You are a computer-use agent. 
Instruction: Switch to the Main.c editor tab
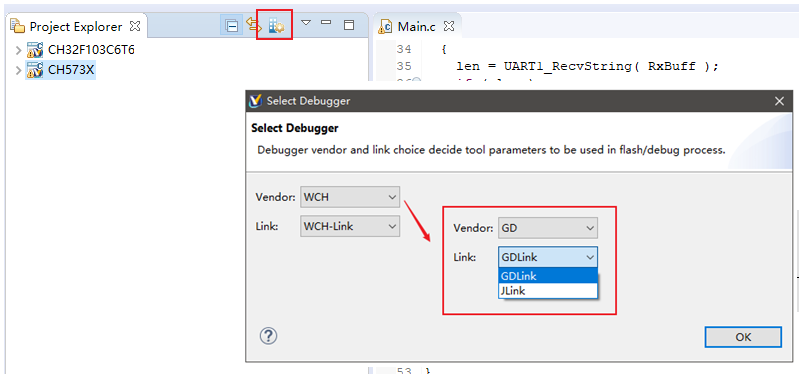point(416,26)
